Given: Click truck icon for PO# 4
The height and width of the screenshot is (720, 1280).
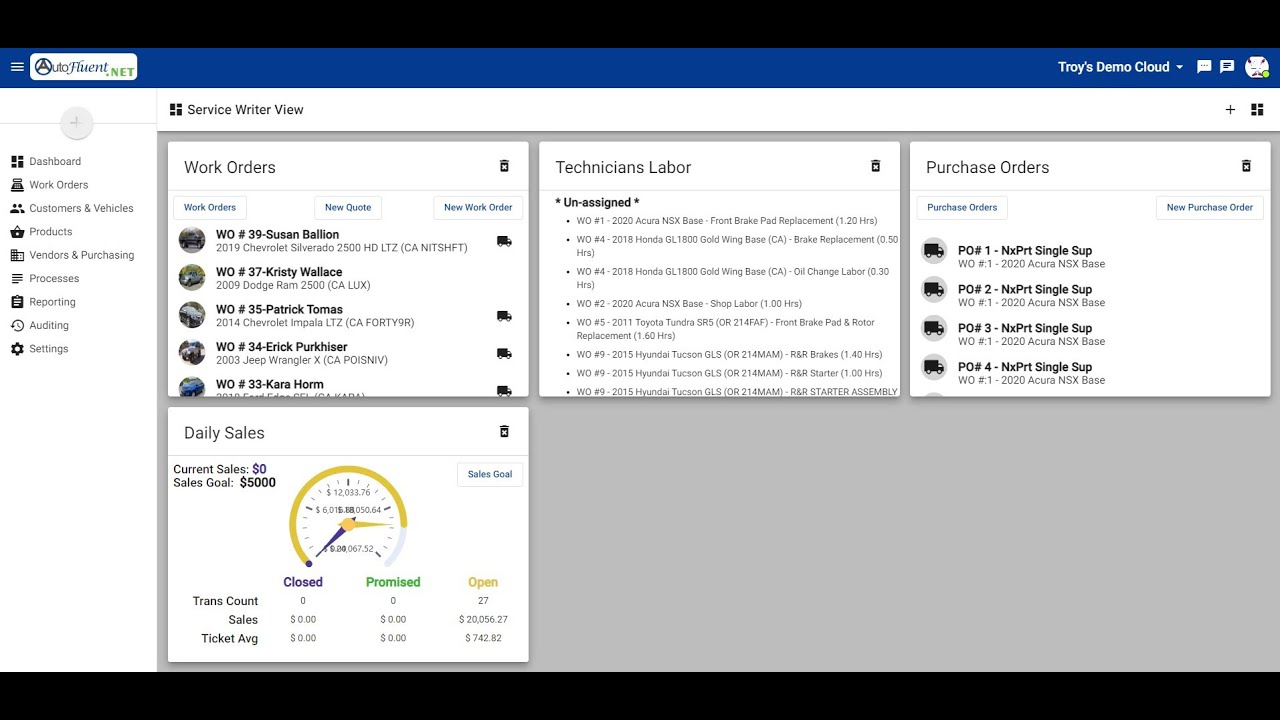Looking at the screenshot, I should [x=934, y=367].
